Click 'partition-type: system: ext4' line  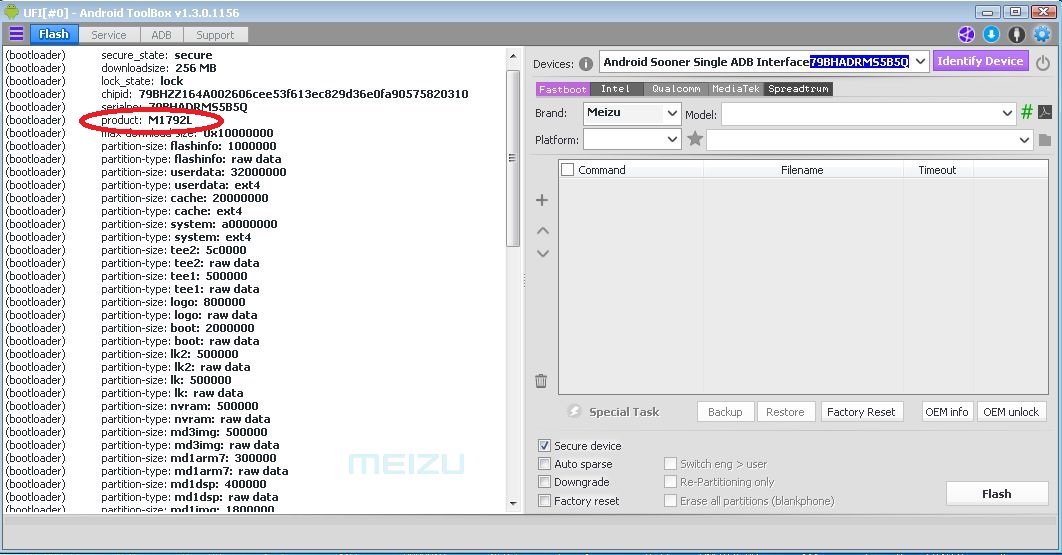(x=176, y=237)
